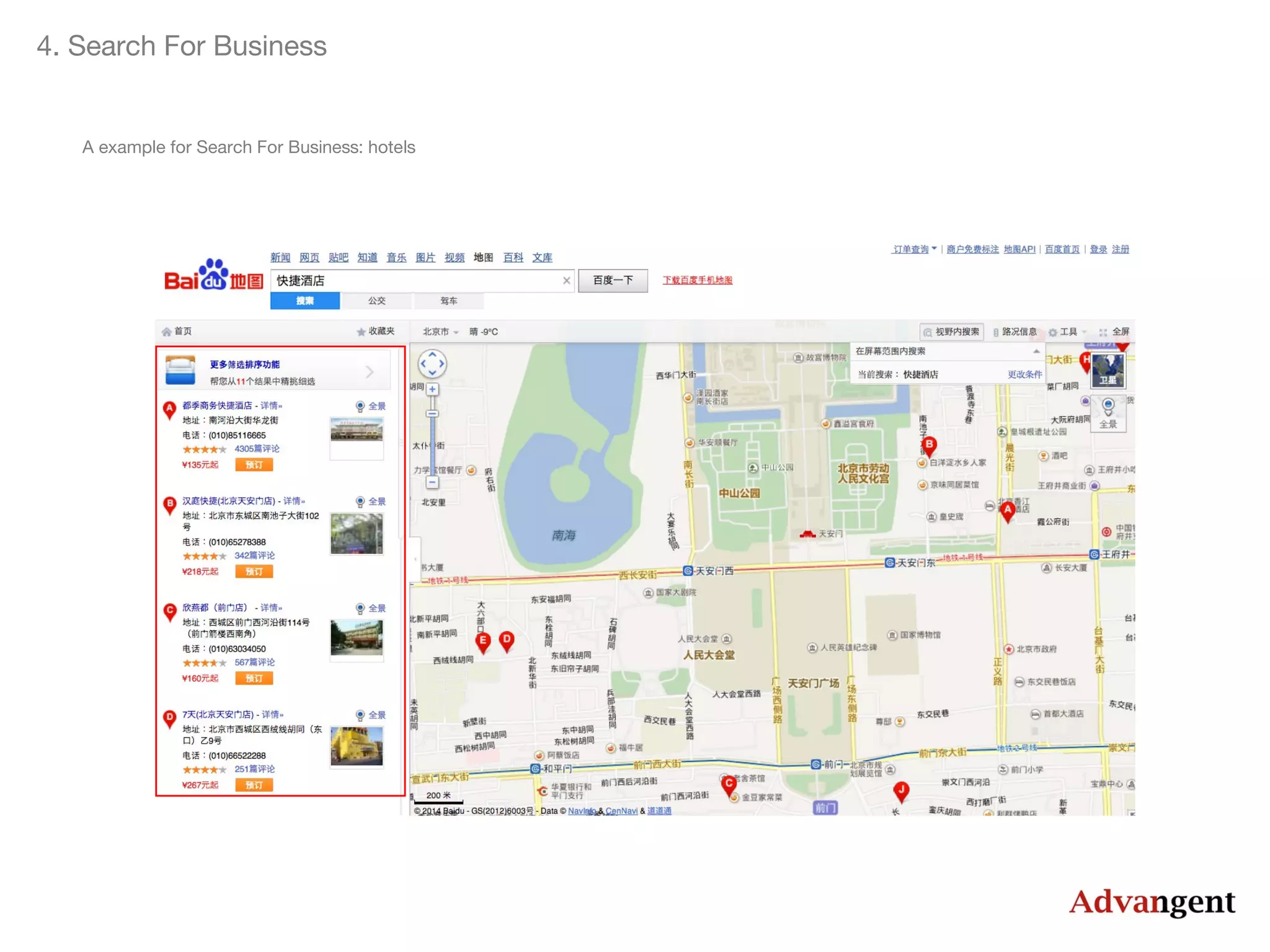This screenshot has height=952, width=1270.
Task: Click 预订 for the ¥218 hotel
Action: 254,571
